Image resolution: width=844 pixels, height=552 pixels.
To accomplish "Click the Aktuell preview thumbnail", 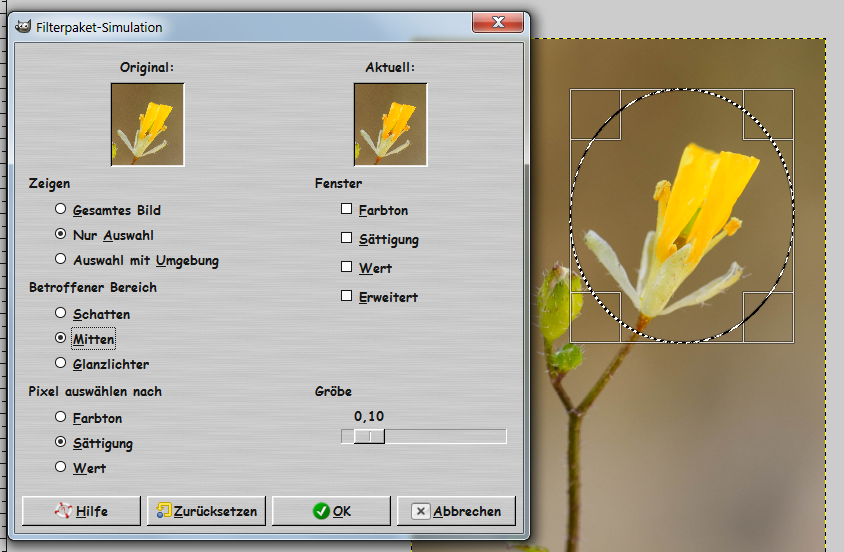I will click(x=390, y=125).
